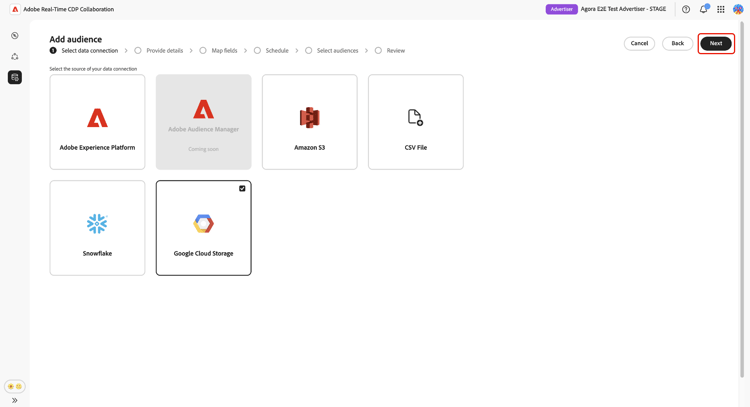Select the CSV File card
The height and width of the screenshot is (407, 750).
pyautogui.click(x=416, y=121)
